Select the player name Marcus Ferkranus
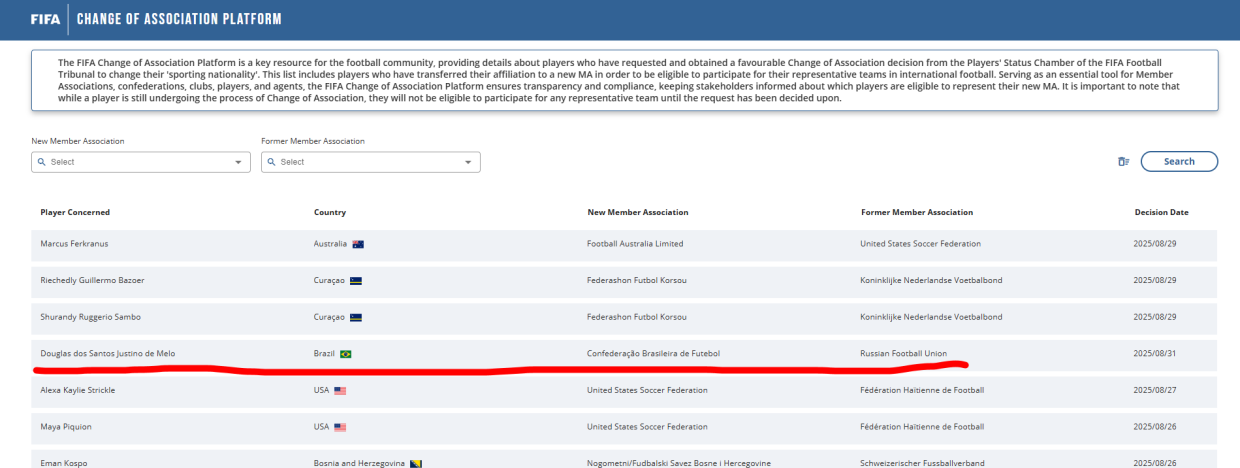 [76, 244]
